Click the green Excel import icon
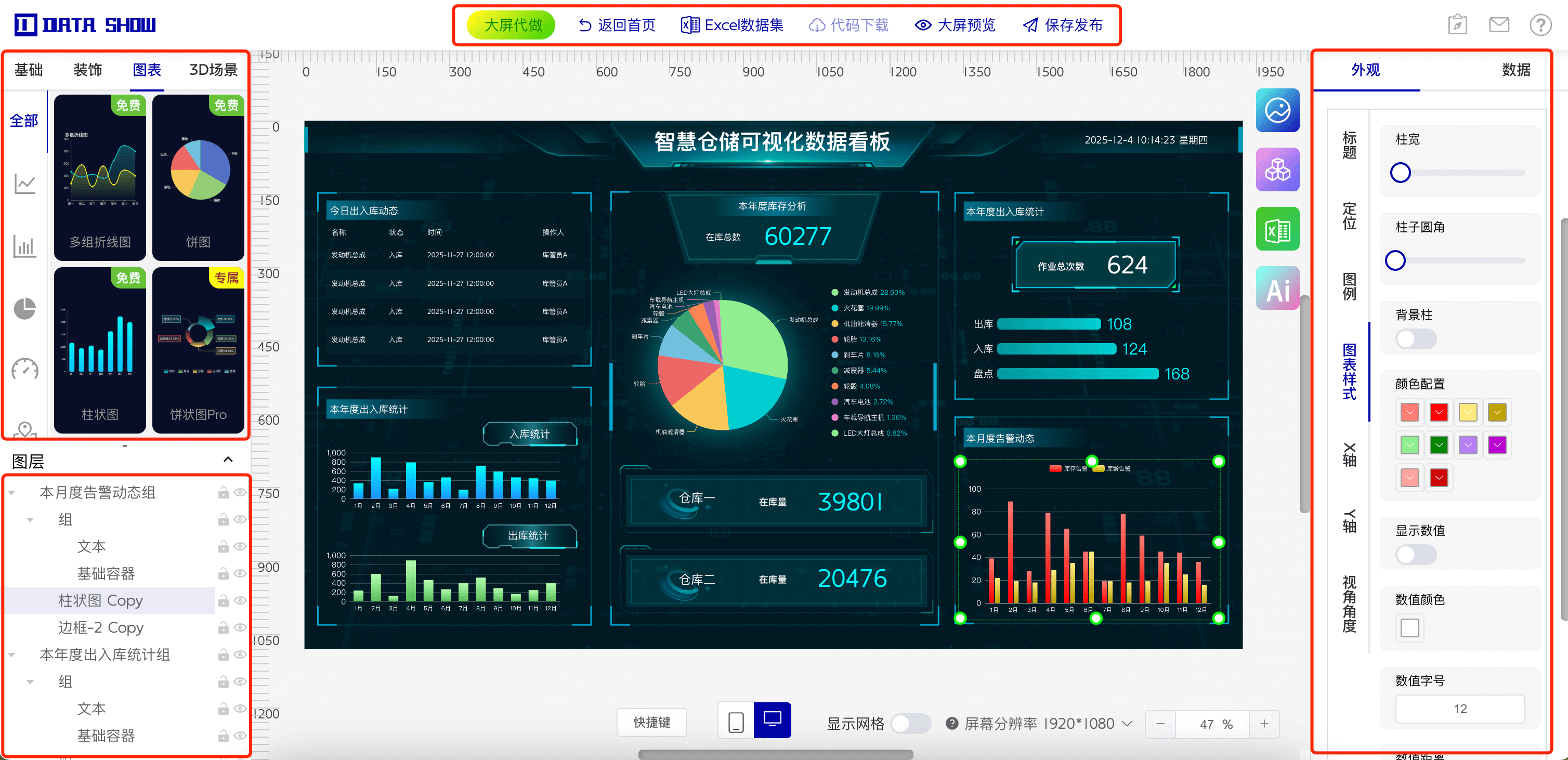1568x760 pixels. point(1277,229)
